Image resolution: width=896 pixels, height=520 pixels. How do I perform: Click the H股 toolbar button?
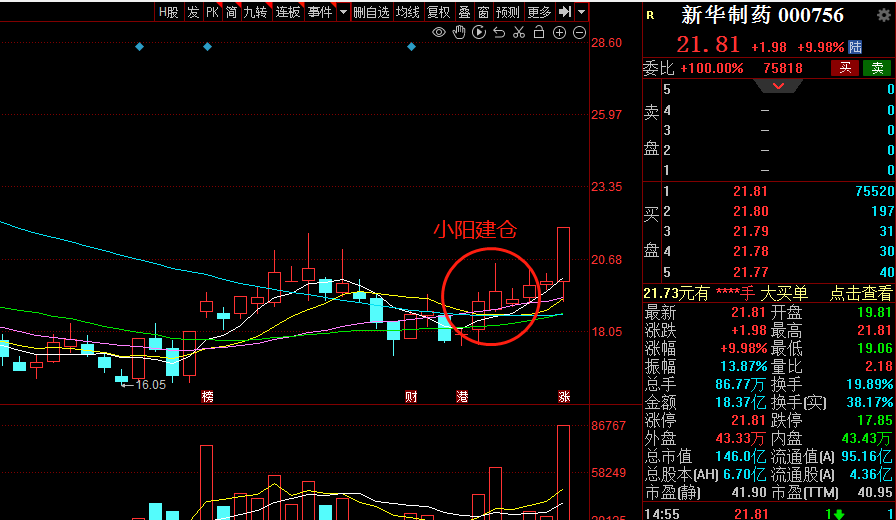click(169, 12)
